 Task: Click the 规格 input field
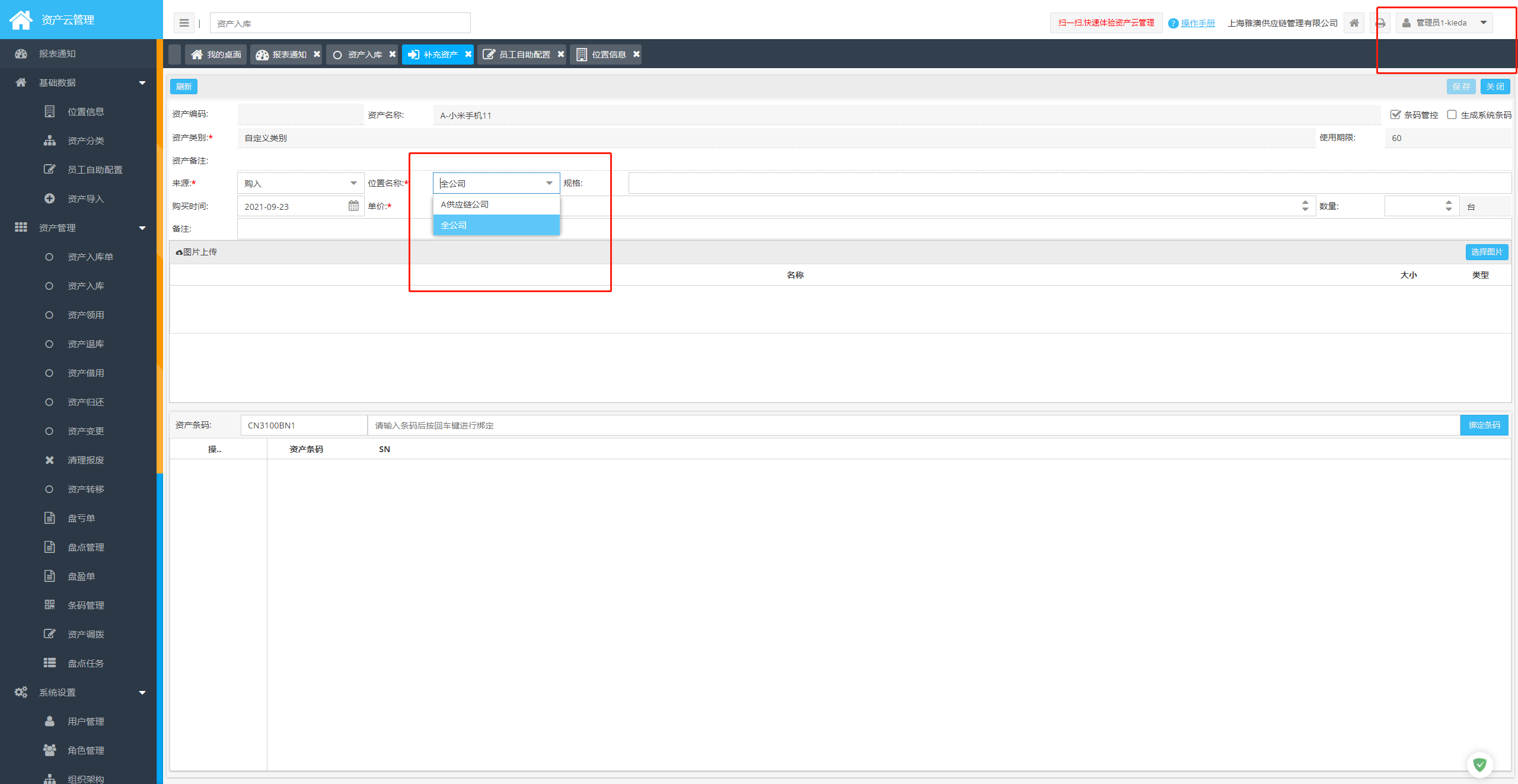click(1070, 183)
